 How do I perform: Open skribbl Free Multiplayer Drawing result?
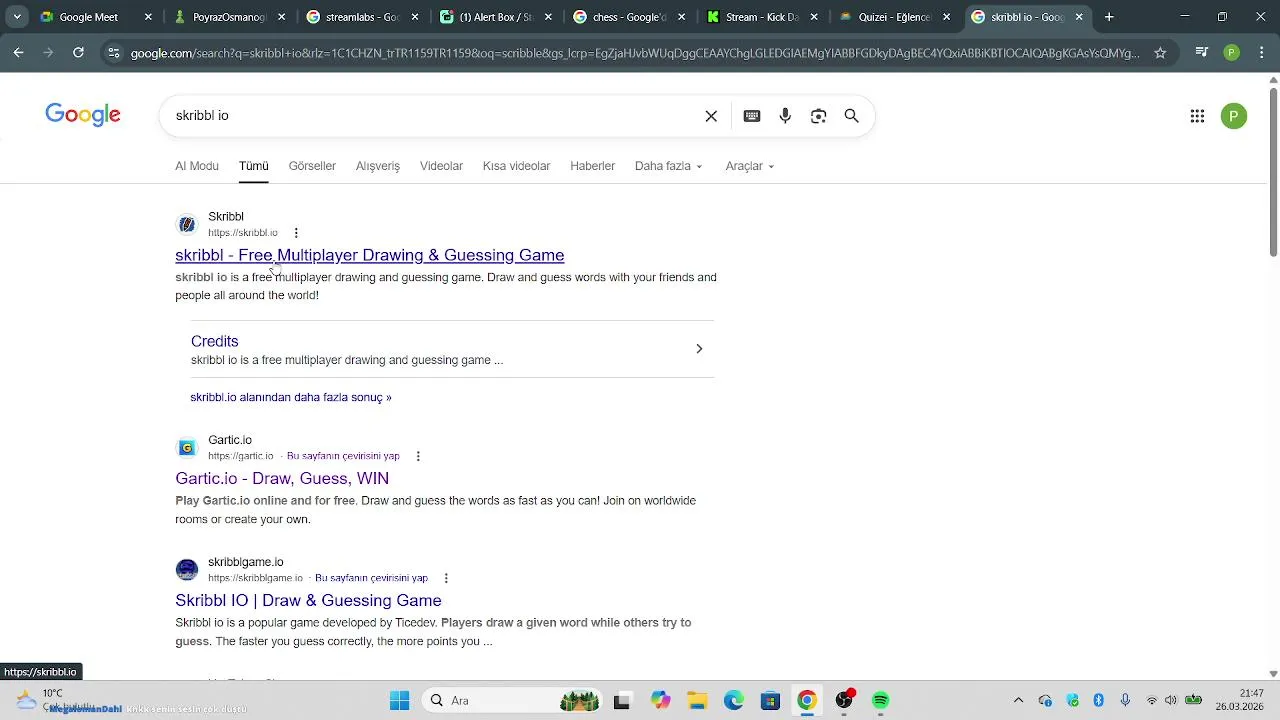pos(370,255)
